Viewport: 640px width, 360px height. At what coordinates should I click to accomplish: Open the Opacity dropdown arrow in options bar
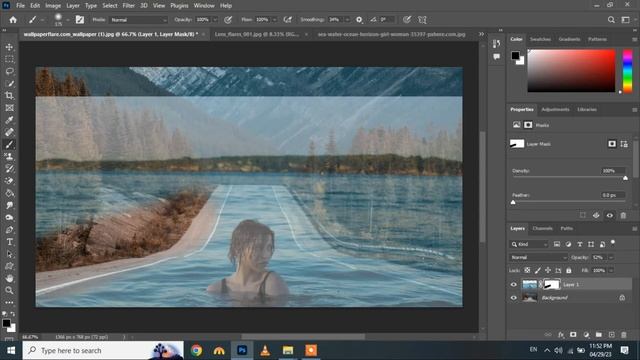click(x=215, y=20)
